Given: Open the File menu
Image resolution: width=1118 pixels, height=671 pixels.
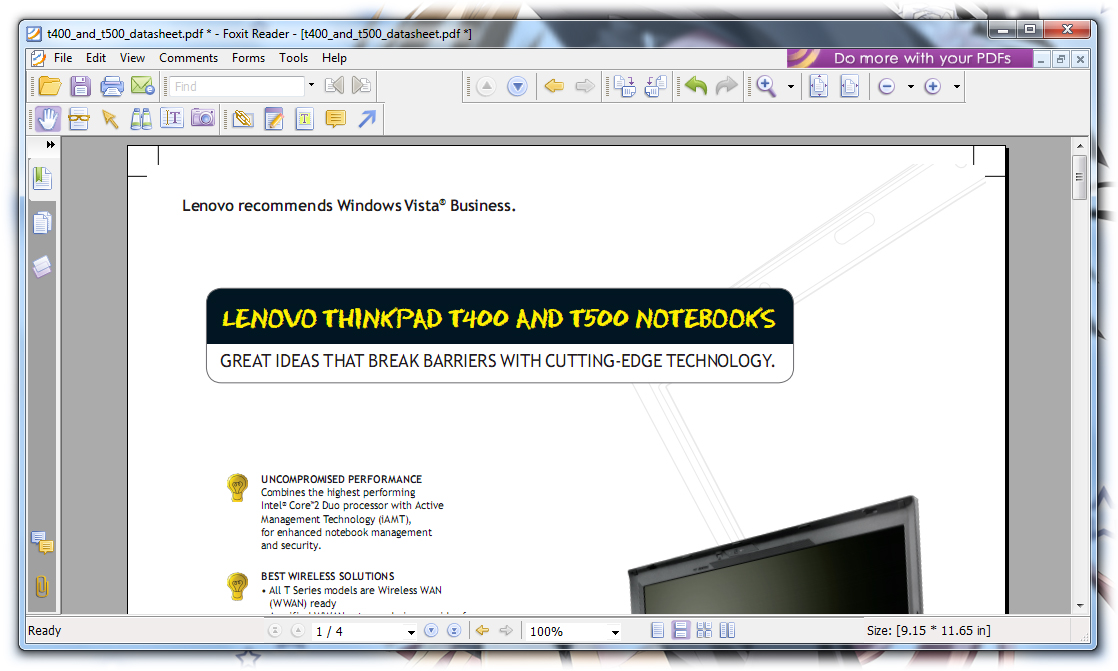Looking at the screenshot, I should [63, 58].
